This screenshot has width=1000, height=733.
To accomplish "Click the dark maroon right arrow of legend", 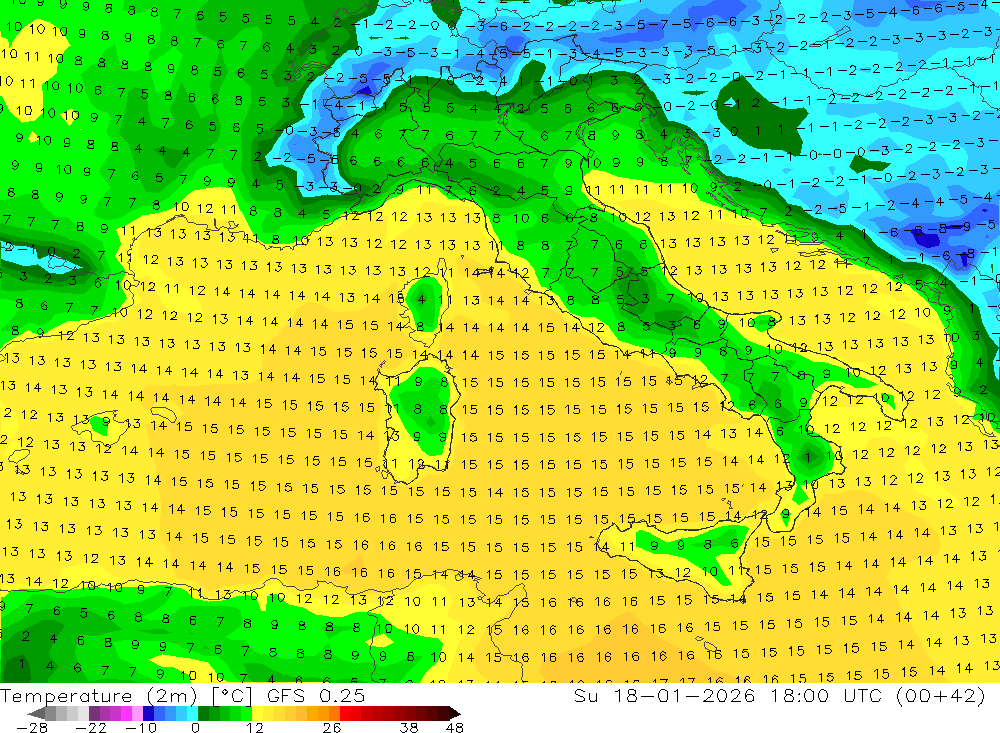I will point(455,713).
